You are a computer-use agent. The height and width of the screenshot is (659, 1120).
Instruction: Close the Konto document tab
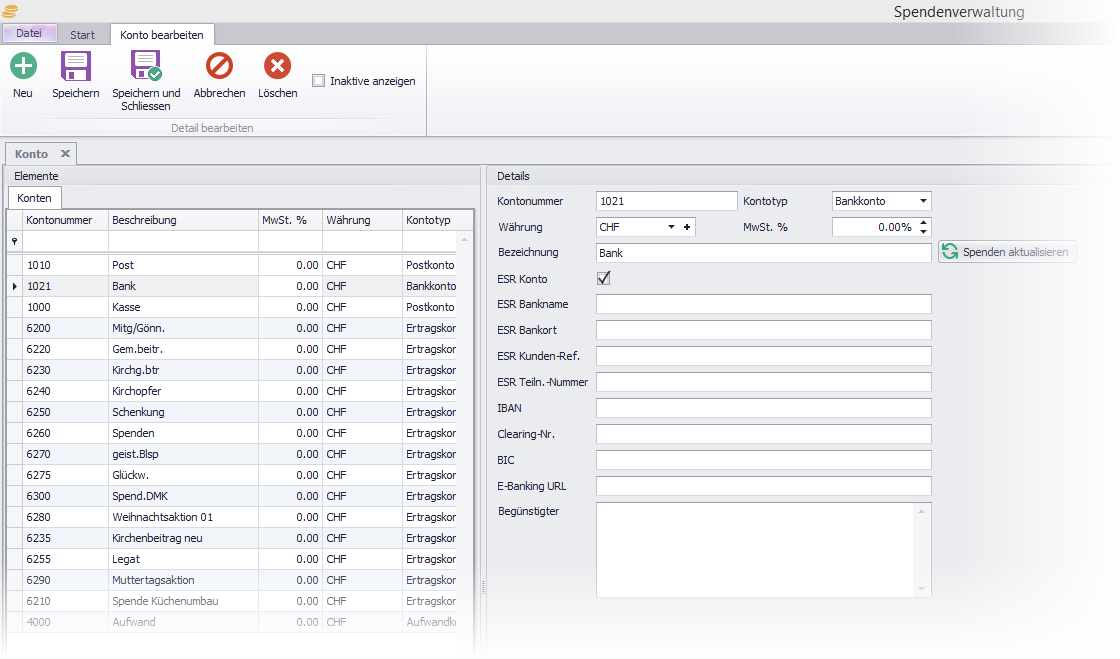click(65, 154)
